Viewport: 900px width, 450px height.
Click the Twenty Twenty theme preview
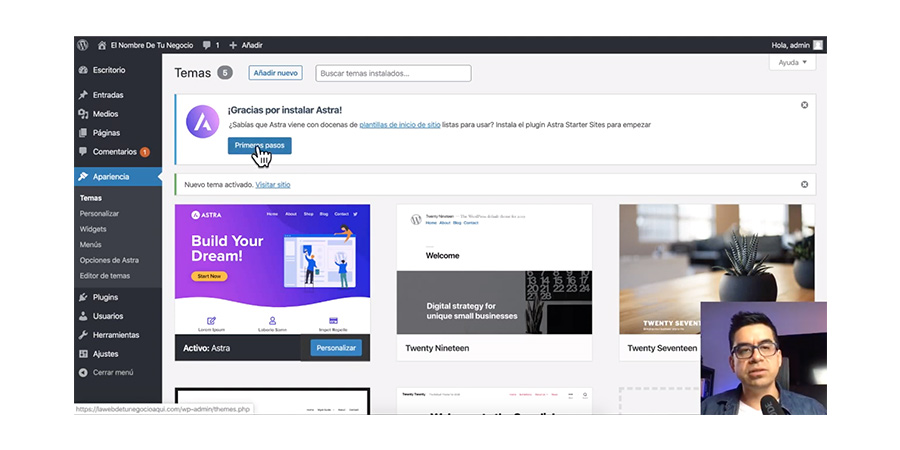point(494,401)
